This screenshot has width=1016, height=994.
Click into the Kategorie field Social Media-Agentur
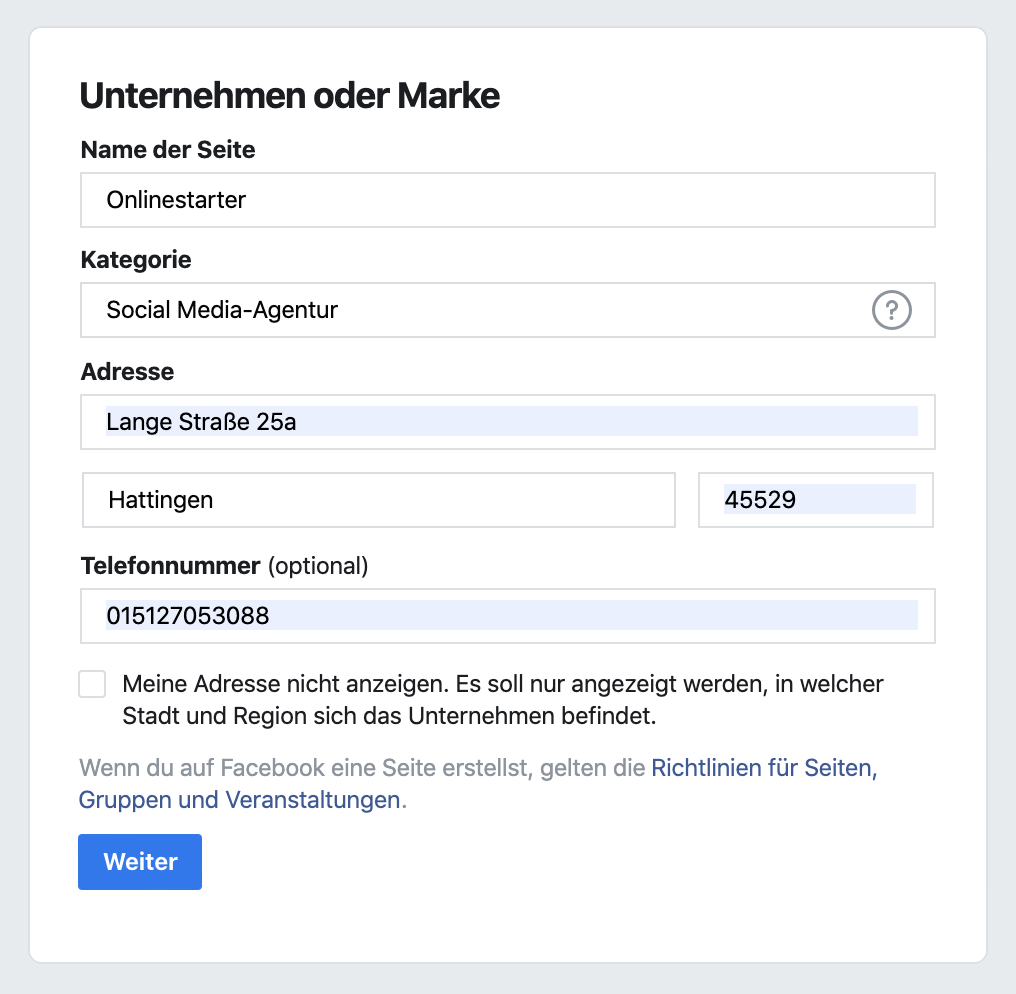tap(508, 310)
